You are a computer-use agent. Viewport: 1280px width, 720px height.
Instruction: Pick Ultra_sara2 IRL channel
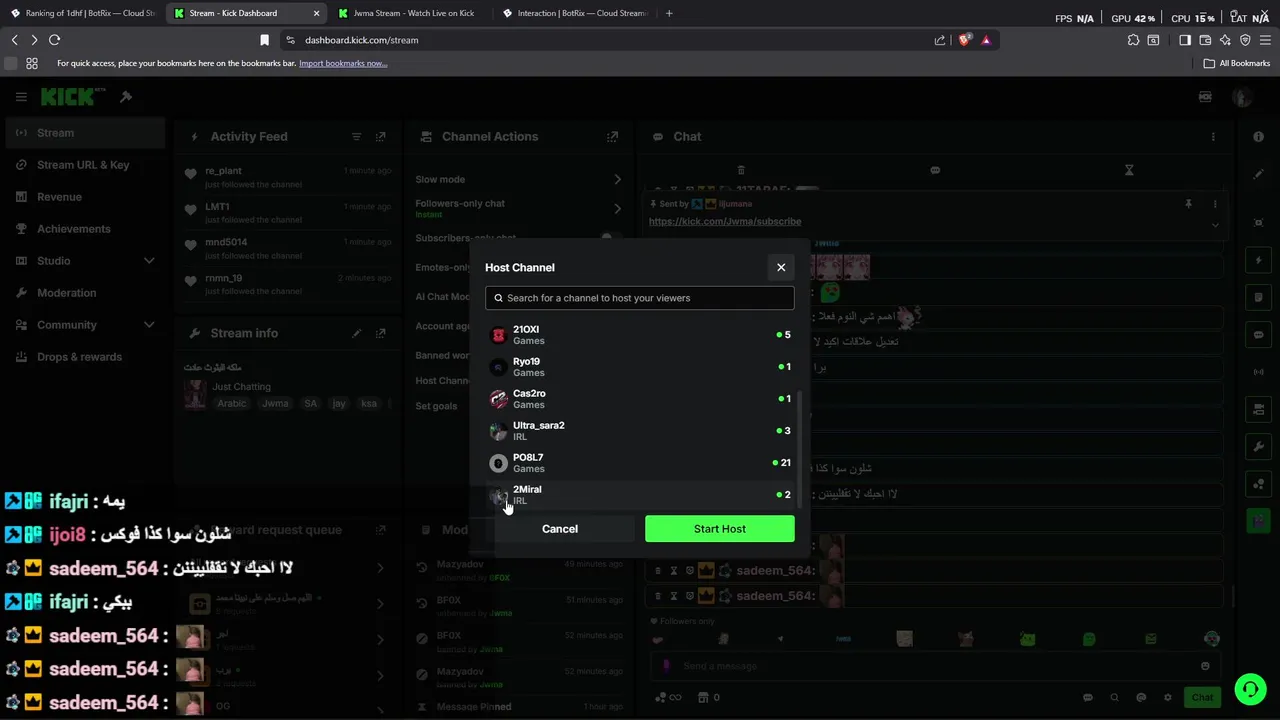pos(640,431)
